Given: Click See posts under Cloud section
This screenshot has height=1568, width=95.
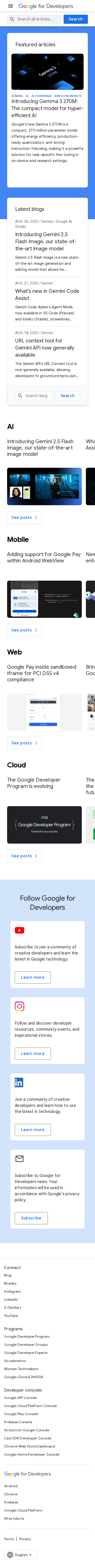Looking at the screenshot, I should point(24,856).
